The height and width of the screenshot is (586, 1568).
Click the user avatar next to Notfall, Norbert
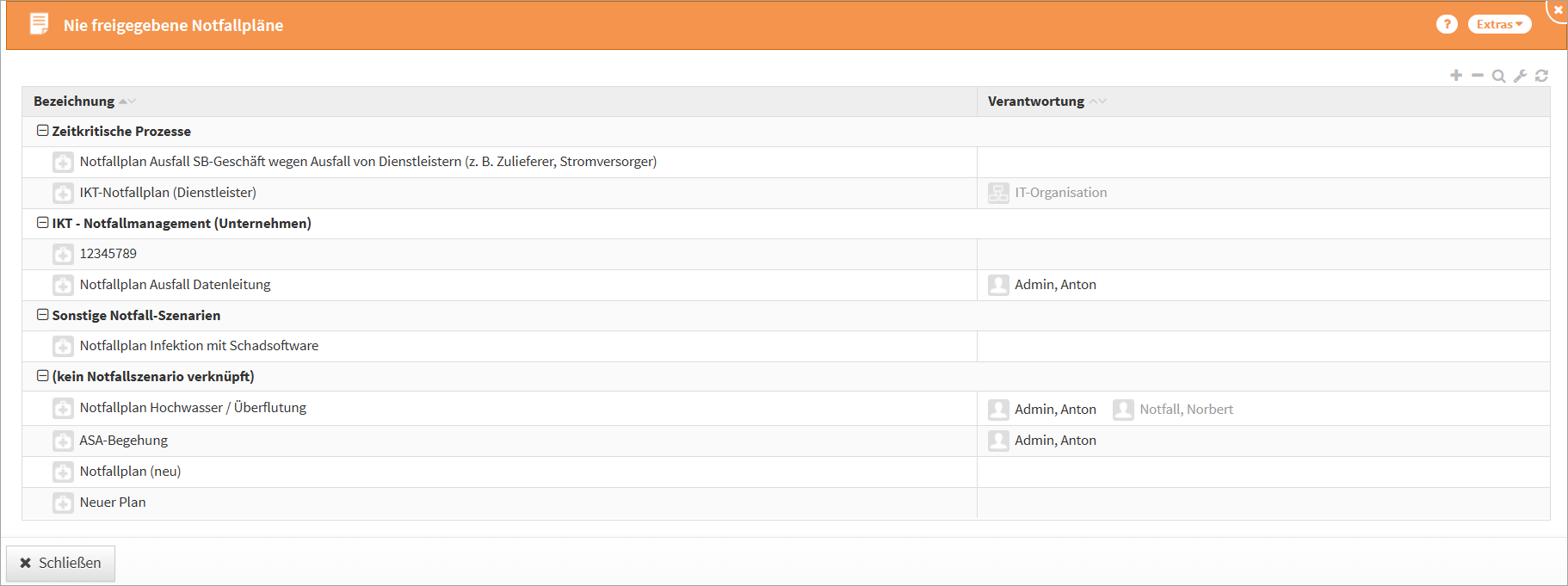(x=1123, y=410)
